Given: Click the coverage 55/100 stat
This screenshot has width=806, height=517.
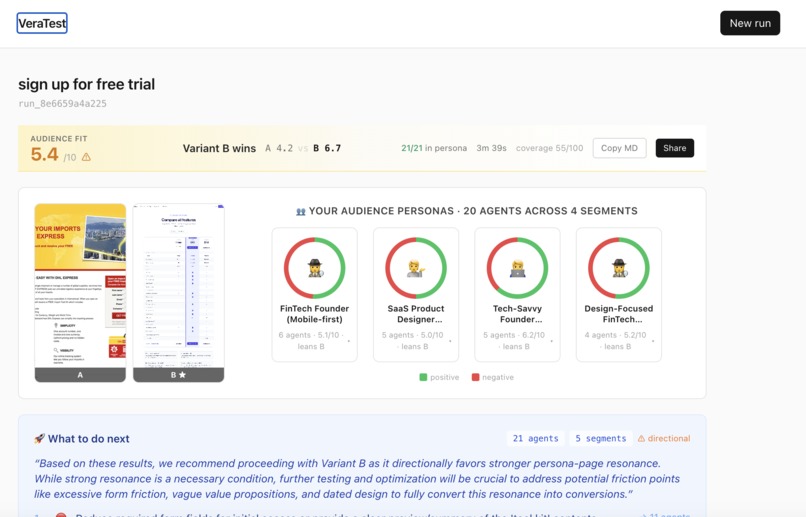Looking at the screenshot, I should tap(549, 148).
